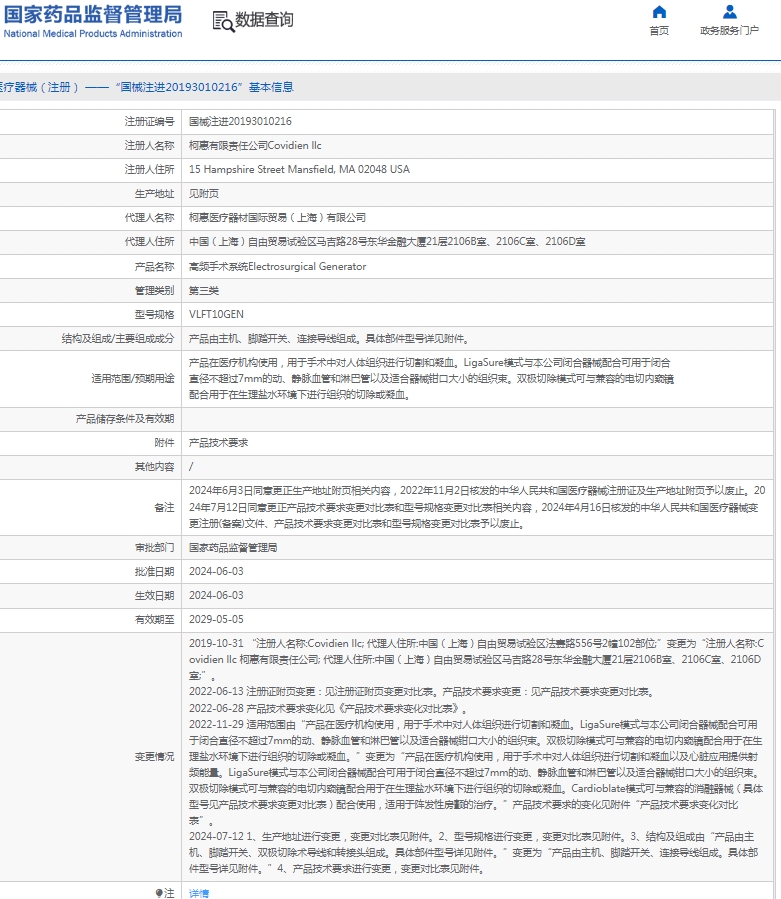
Task: Click change entry dated 2019-10-31
Action: tap(477, 659)
